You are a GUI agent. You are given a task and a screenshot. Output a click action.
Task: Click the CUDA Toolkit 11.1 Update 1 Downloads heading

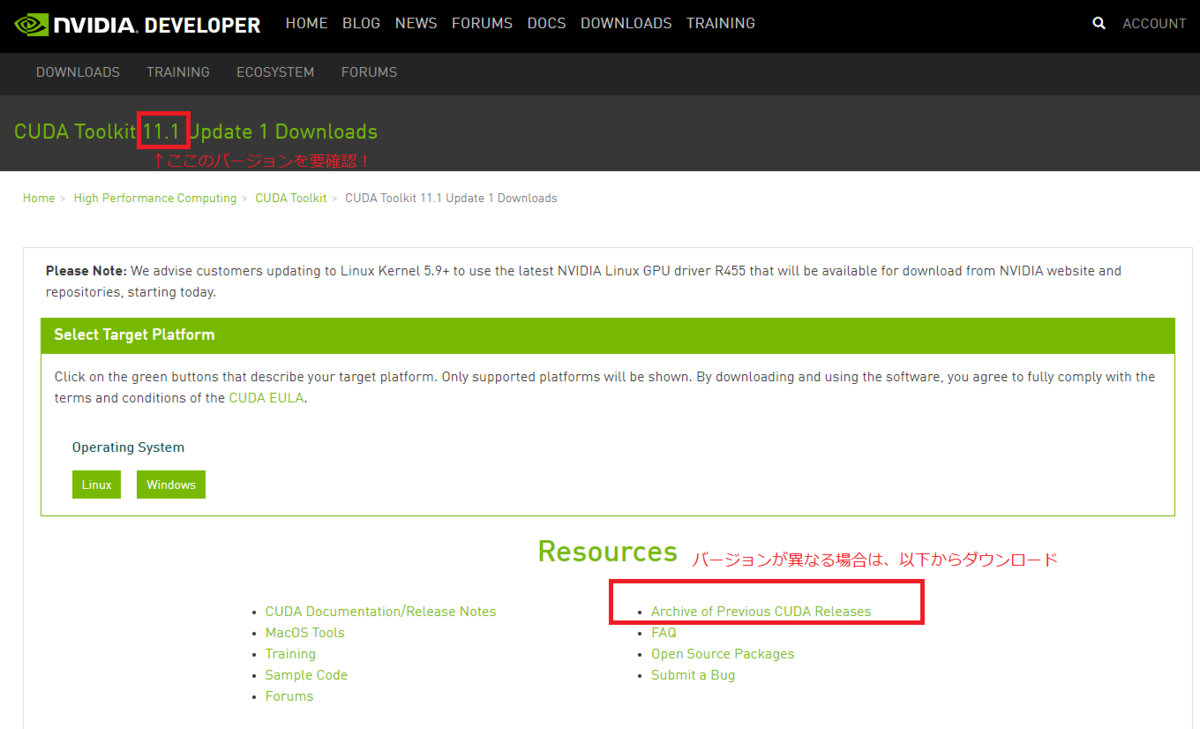[x=196, y=131]
